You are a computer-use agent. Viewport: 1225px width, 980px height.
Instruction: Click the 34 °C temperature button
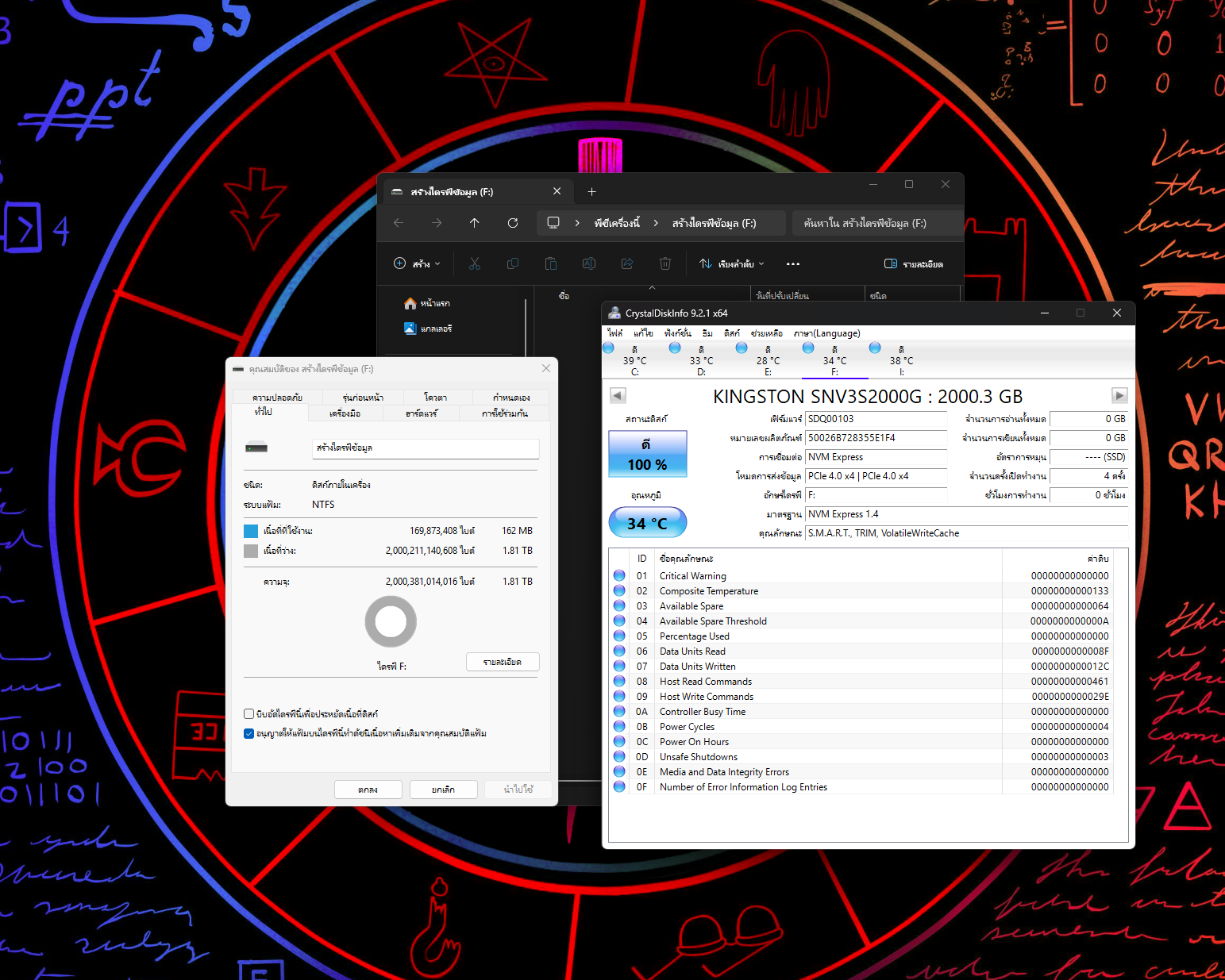coord(647,523)
